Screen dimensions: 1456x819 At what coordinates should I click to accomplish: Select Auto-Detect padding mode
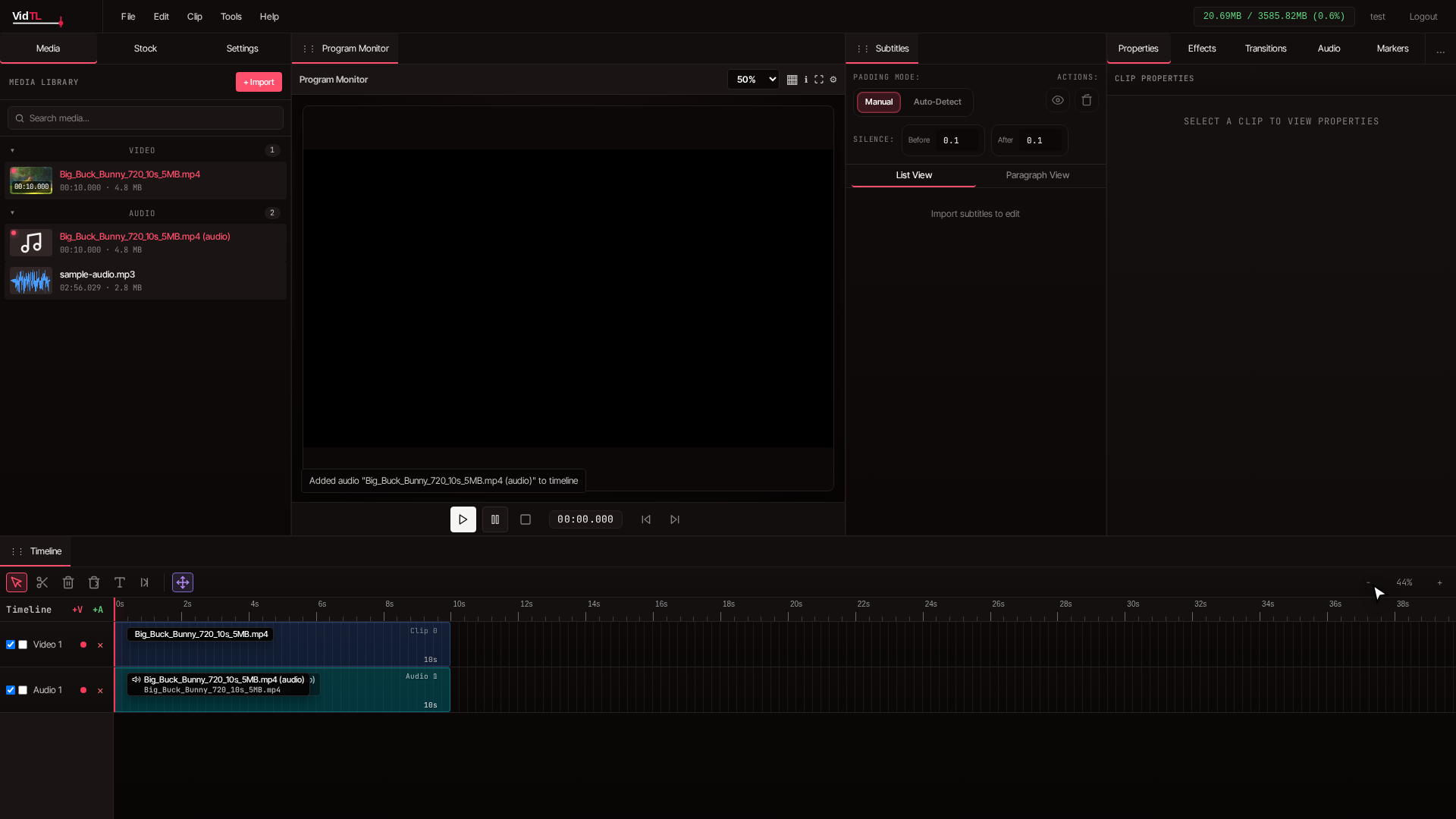click(x=937, y=102)
